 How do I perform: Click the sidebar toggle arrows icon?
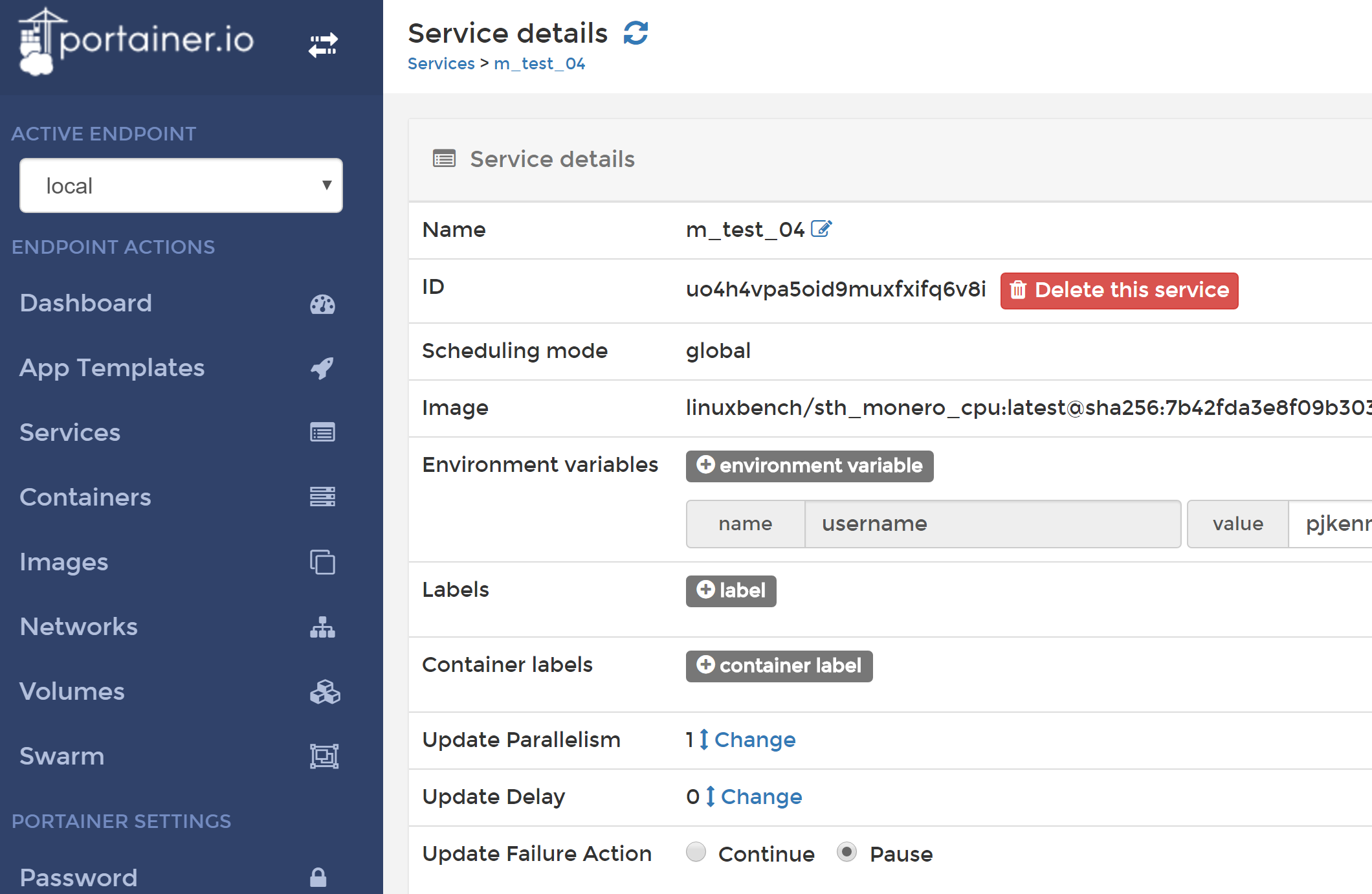pos(322,45)
